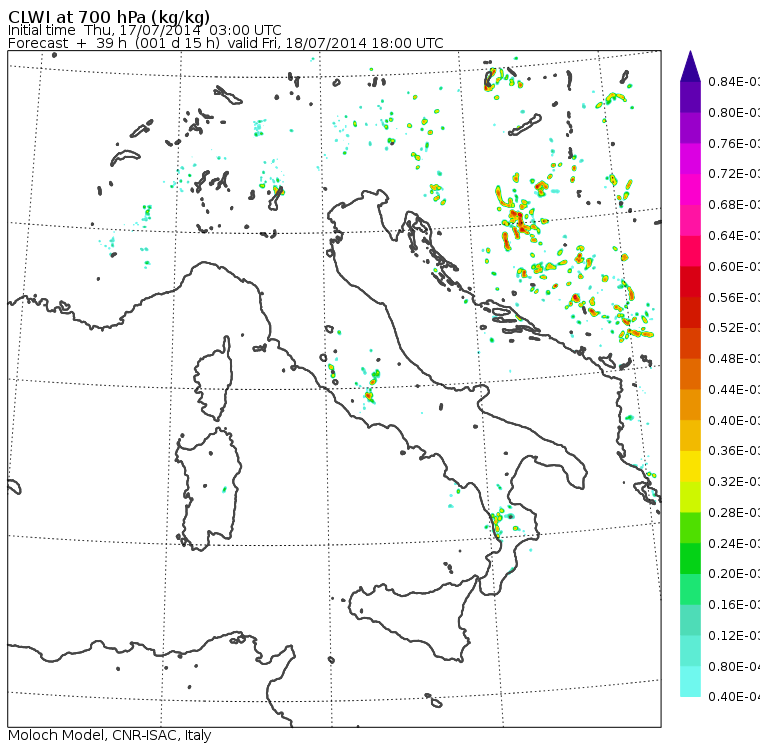This screenshot has height=749, width=760.
Task: Click the 0.56E-03 colorbar label
Action: tap(734, 297)
